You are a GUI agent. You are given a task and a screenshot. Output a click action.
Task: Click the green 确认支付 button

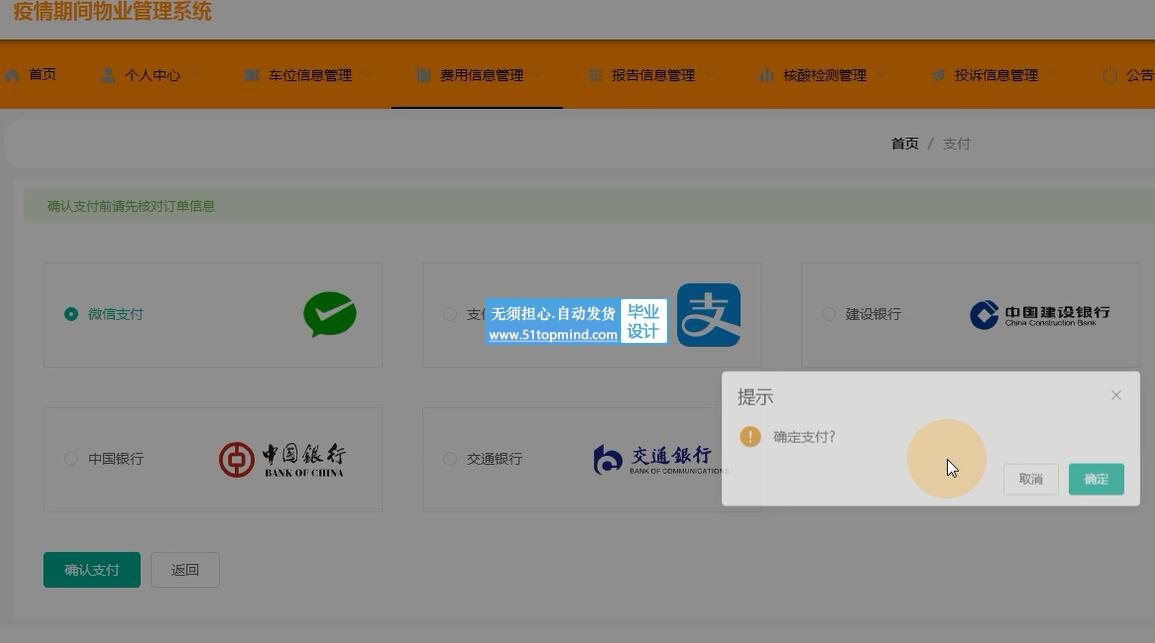[x=91, y=570]
